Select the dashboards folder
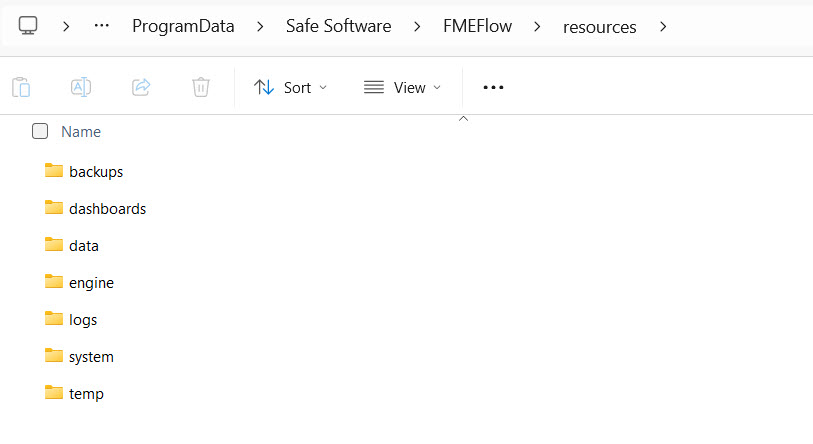Viewport: 813px width, 444px height. coord(107,209)
